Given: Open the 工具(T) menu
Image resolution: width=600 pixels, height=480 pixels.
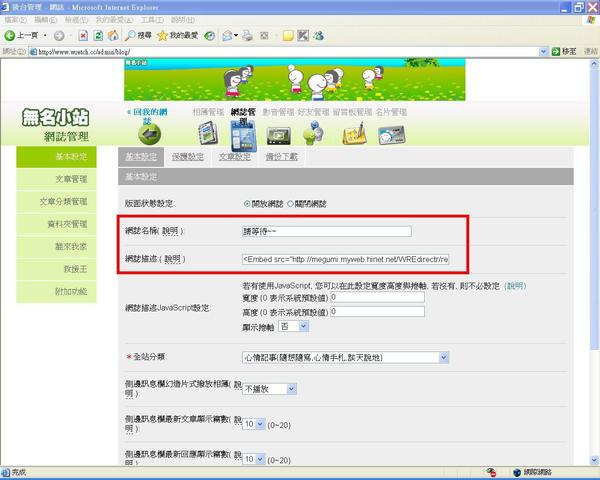Looking at the screenshot, I should 152,20.
